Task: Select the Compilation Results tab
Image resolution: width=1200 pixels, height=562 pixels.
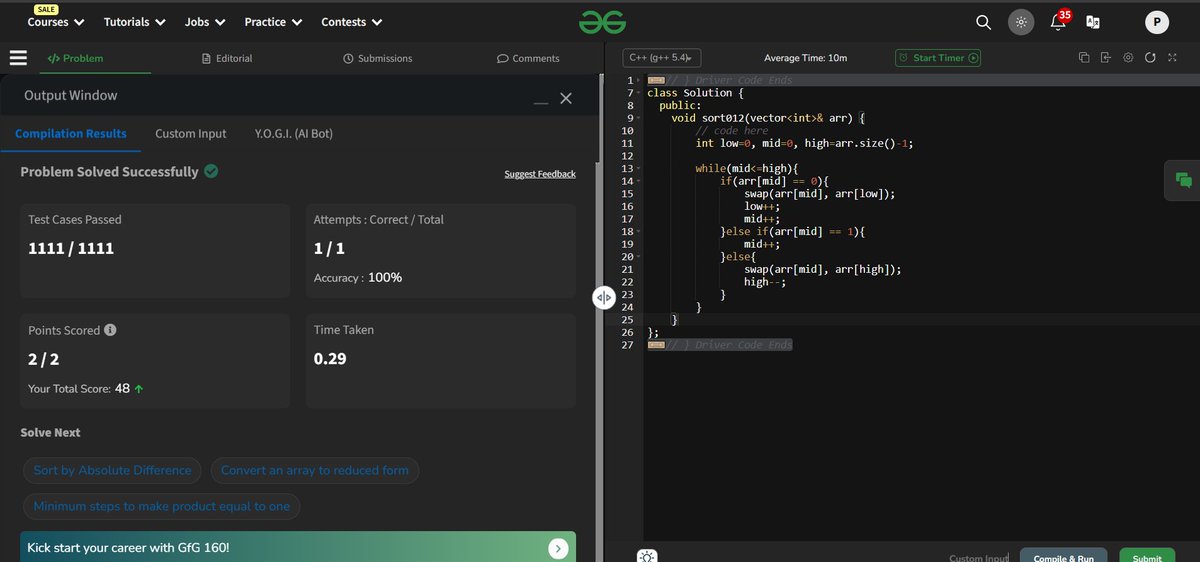Action: [71, 133]
